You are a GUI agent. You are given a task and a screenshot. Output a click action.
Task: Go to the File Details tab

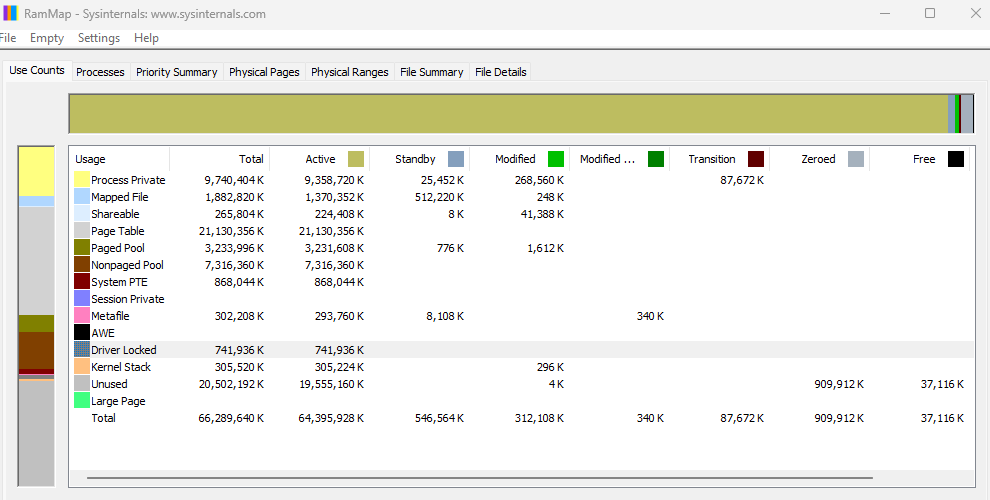click(x=500, y=72)
